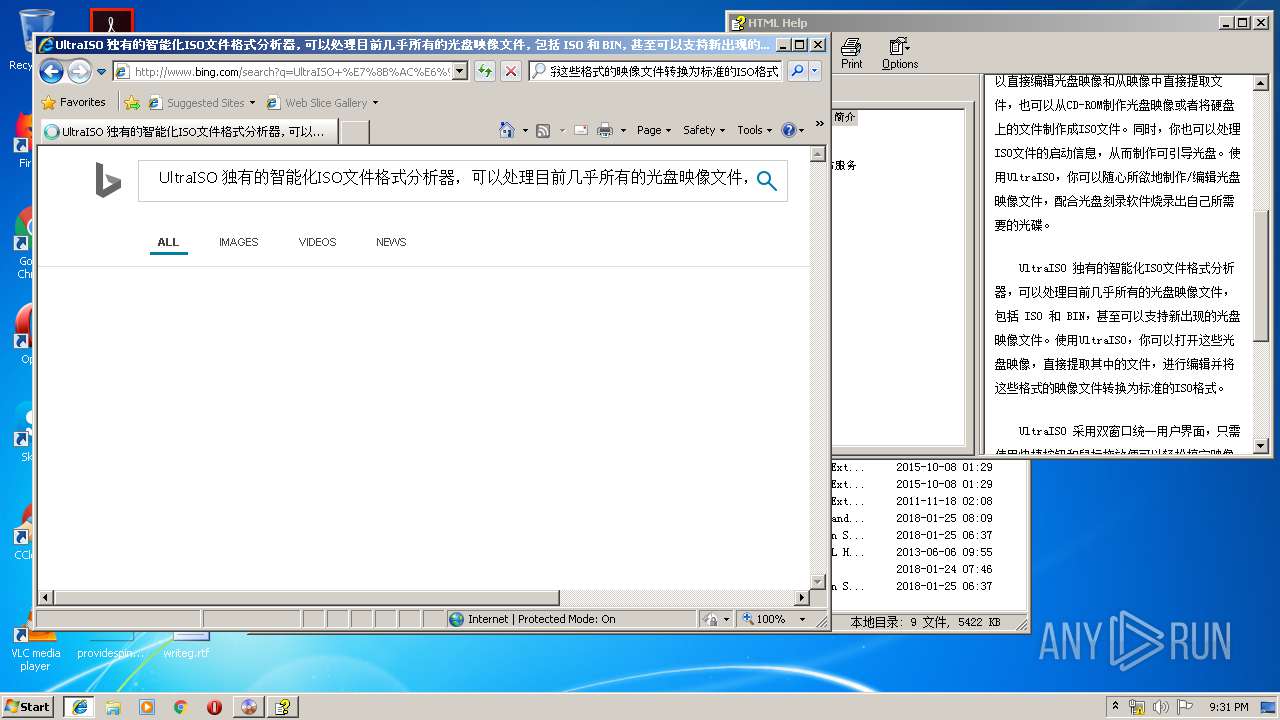Select the UltraISO Bing search tab
Image resolution: width=1280 pixels, height=720 pixels.
coord(188,131)
